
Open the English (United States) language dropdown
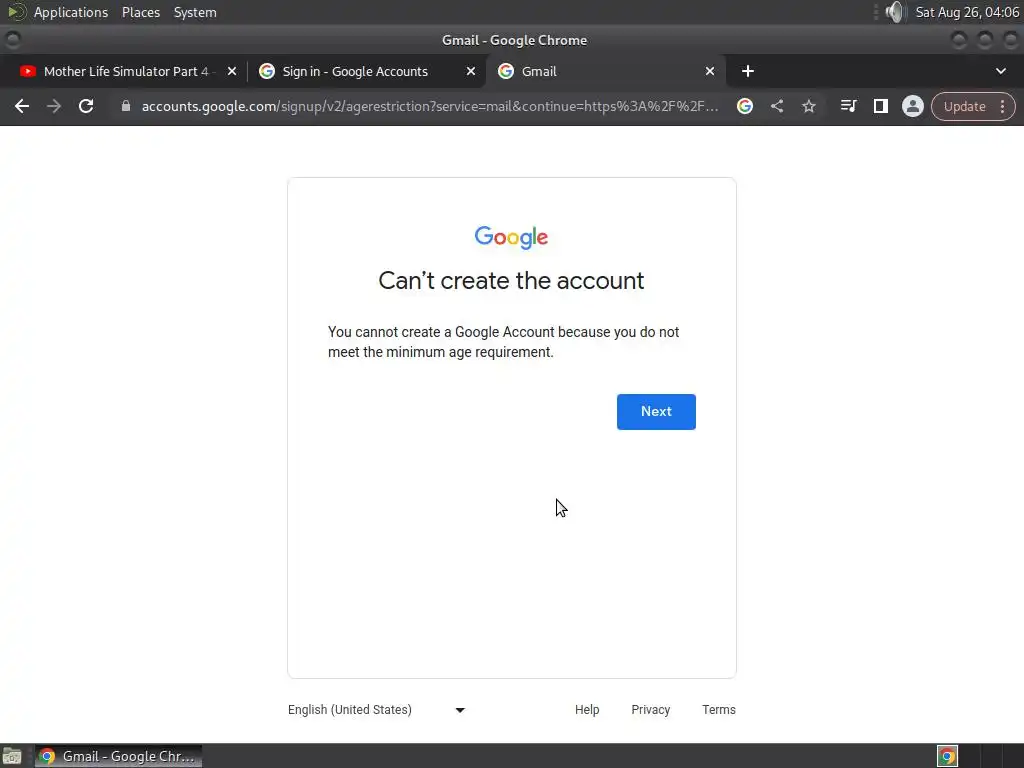pos(376,710)
